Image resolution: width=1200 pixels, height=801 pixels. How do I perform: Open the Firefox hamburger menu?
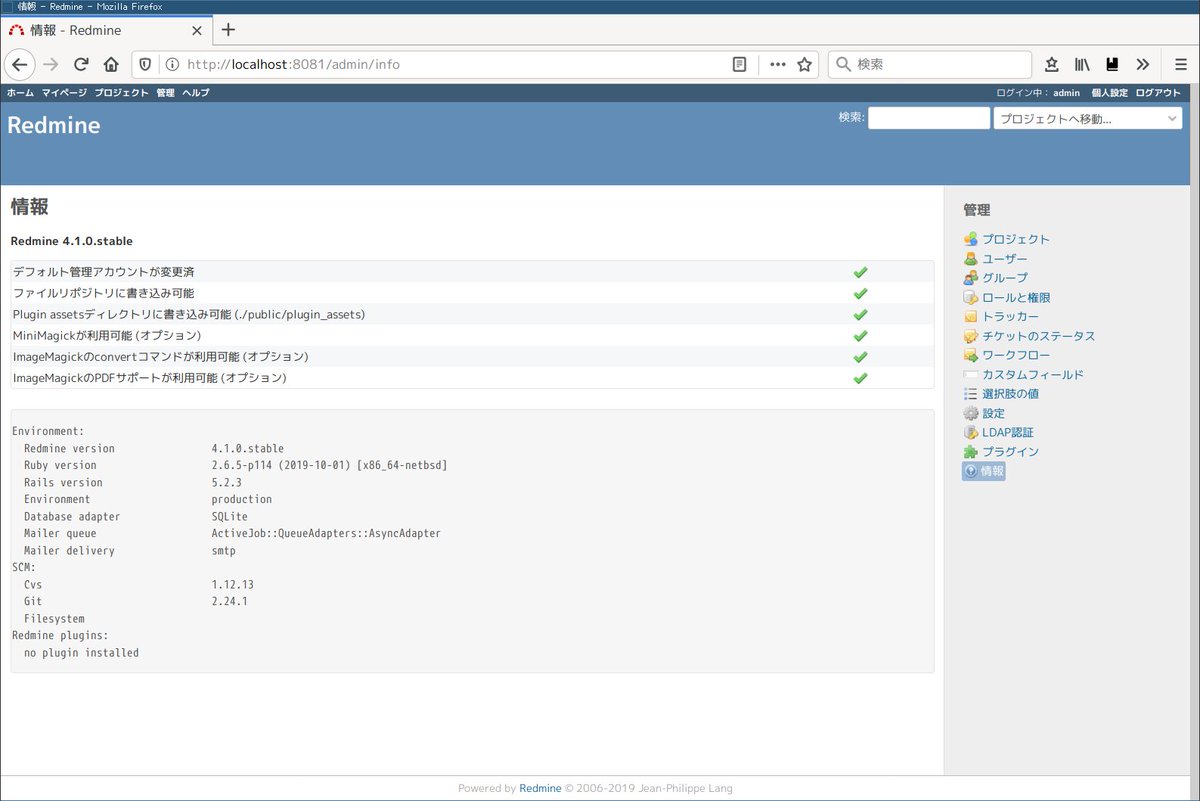click(x=1181, y=64)
